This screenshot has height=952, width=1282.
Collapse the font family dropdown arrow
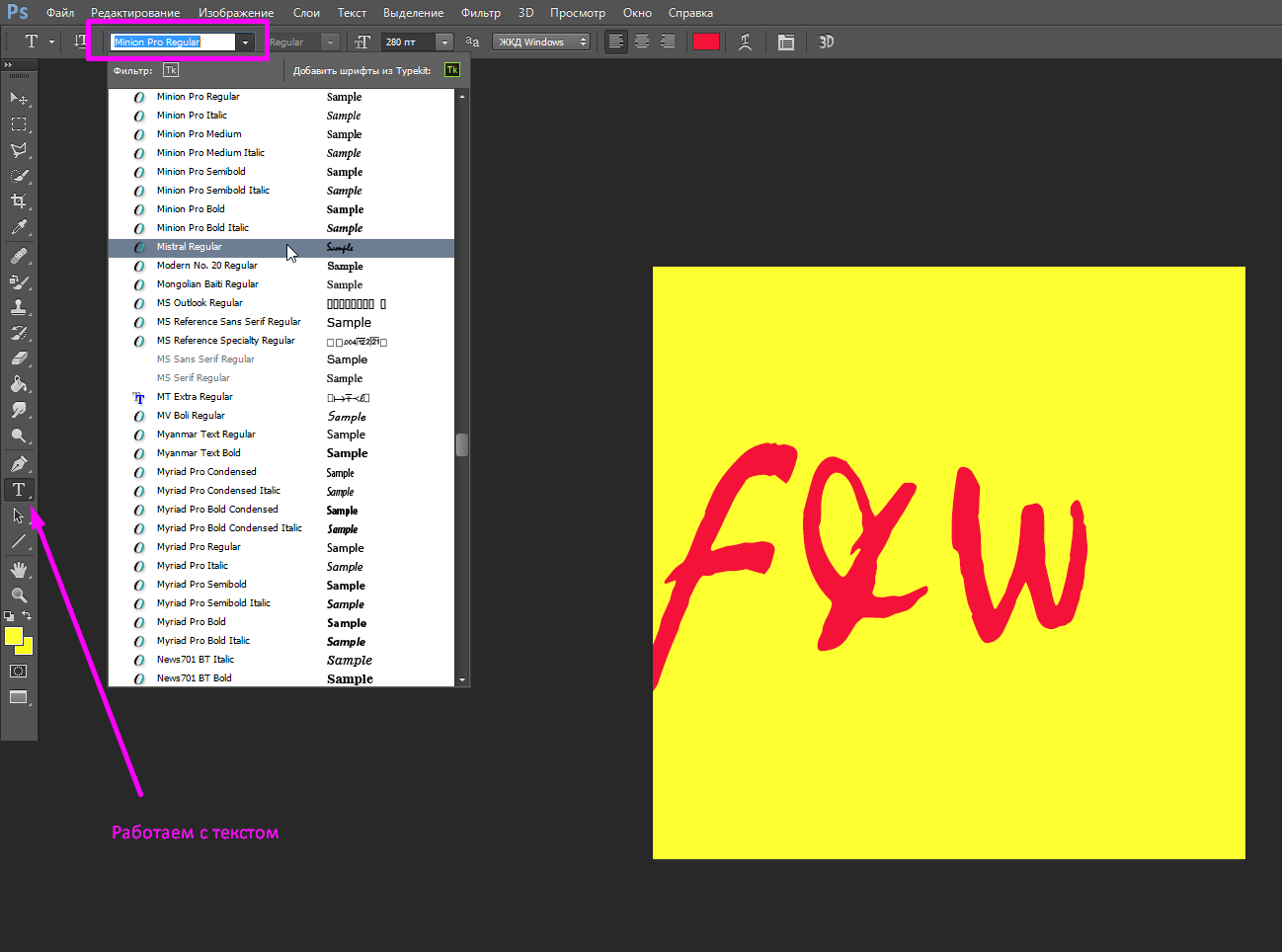(245, 42)
